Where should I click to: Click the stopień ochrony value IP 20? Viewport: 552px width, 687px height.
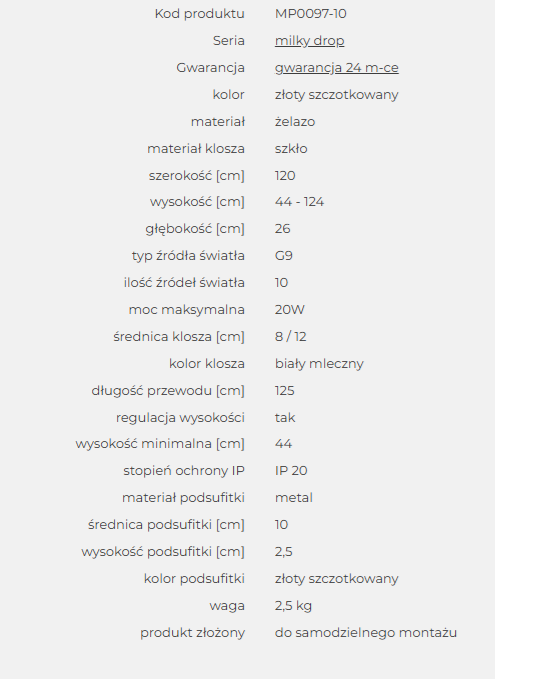coord(291,471)
